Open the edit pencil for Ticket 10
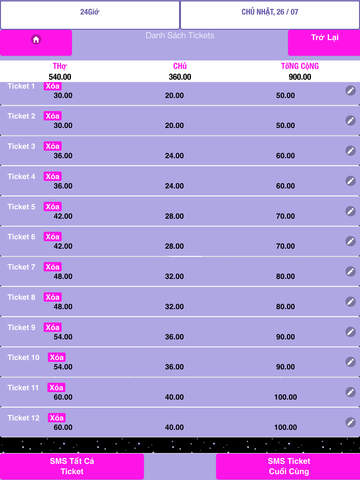This screenshot has height=480, width=360. click(350, 362)
